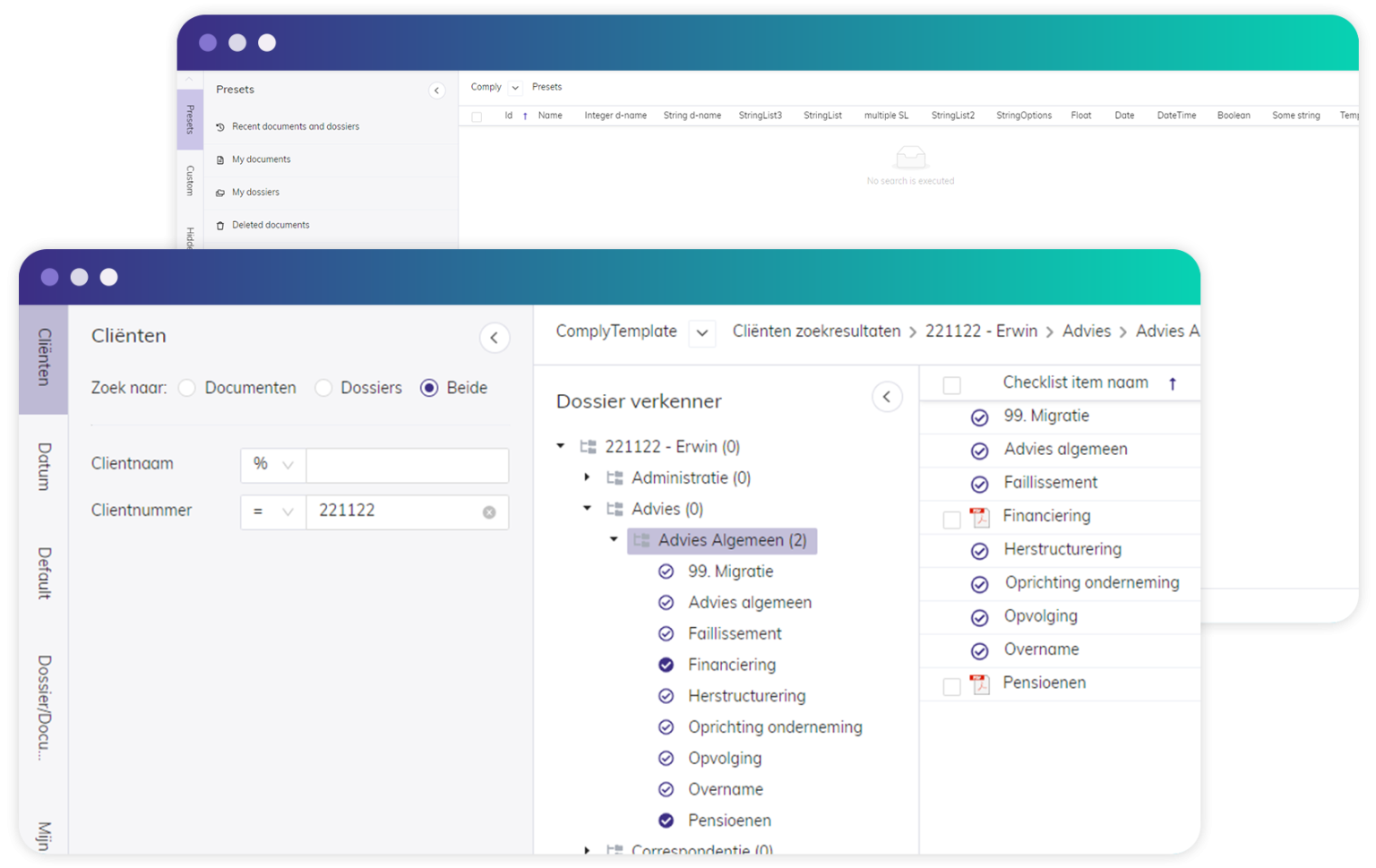Click inside the Clientnaam input field
This screenshot has width=1376, height=868.
[406, 465]
